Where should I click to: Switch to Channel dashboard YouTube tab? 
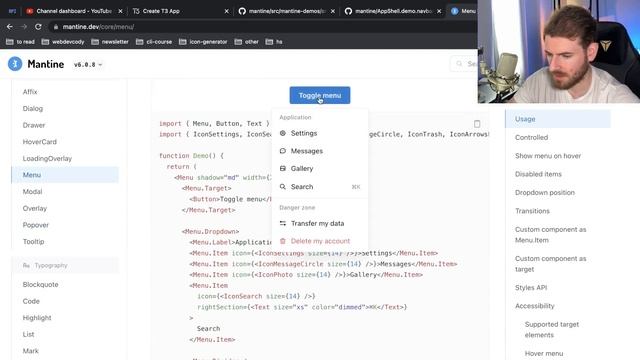pyautogui.click(x=74, y=11)
